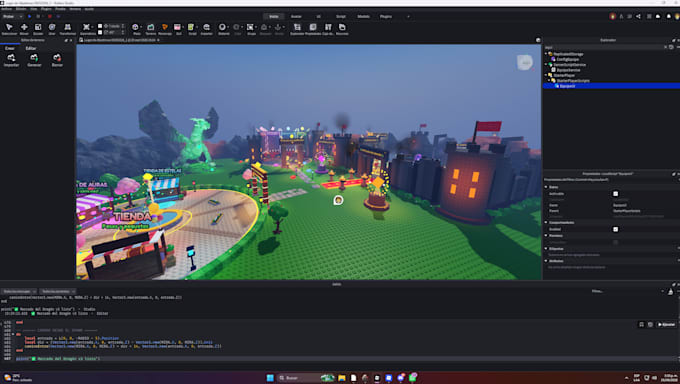Stop the test with the red stop icon
680x384 pixels.
point(49,16)
